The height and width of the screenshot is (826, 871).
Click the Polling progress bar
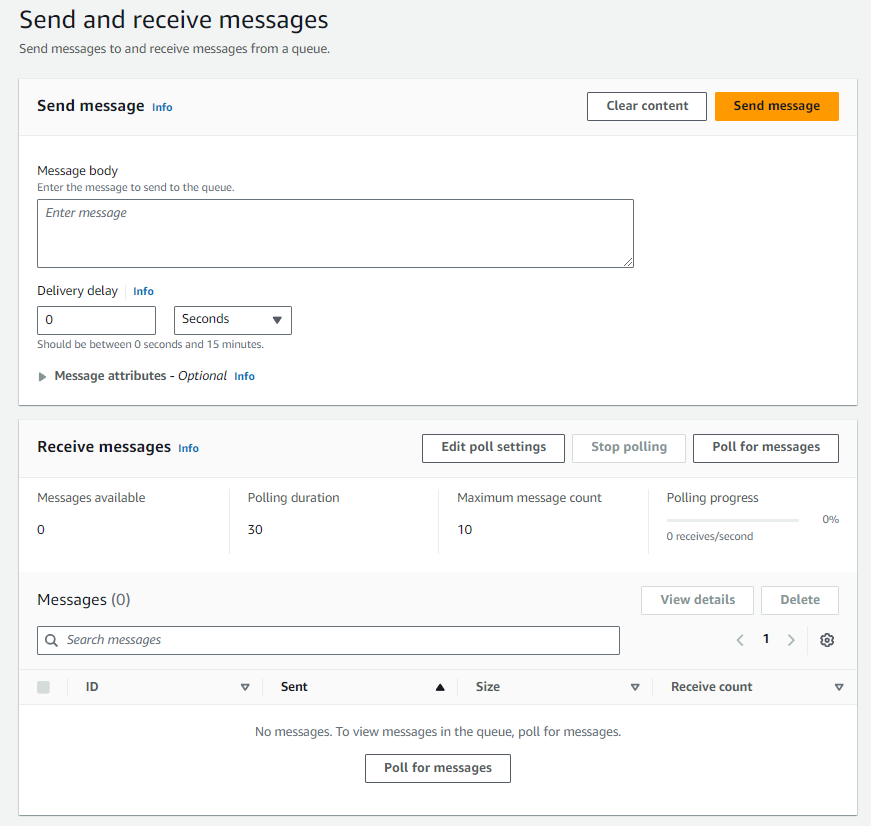[732, 519]
